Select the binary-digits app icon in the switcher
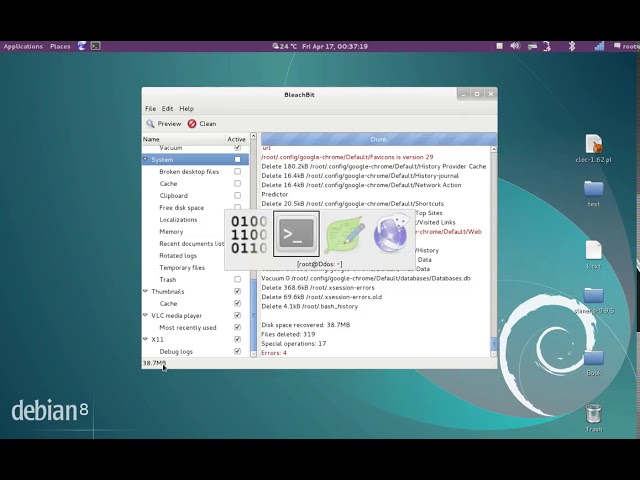 [x=249, y=235]
